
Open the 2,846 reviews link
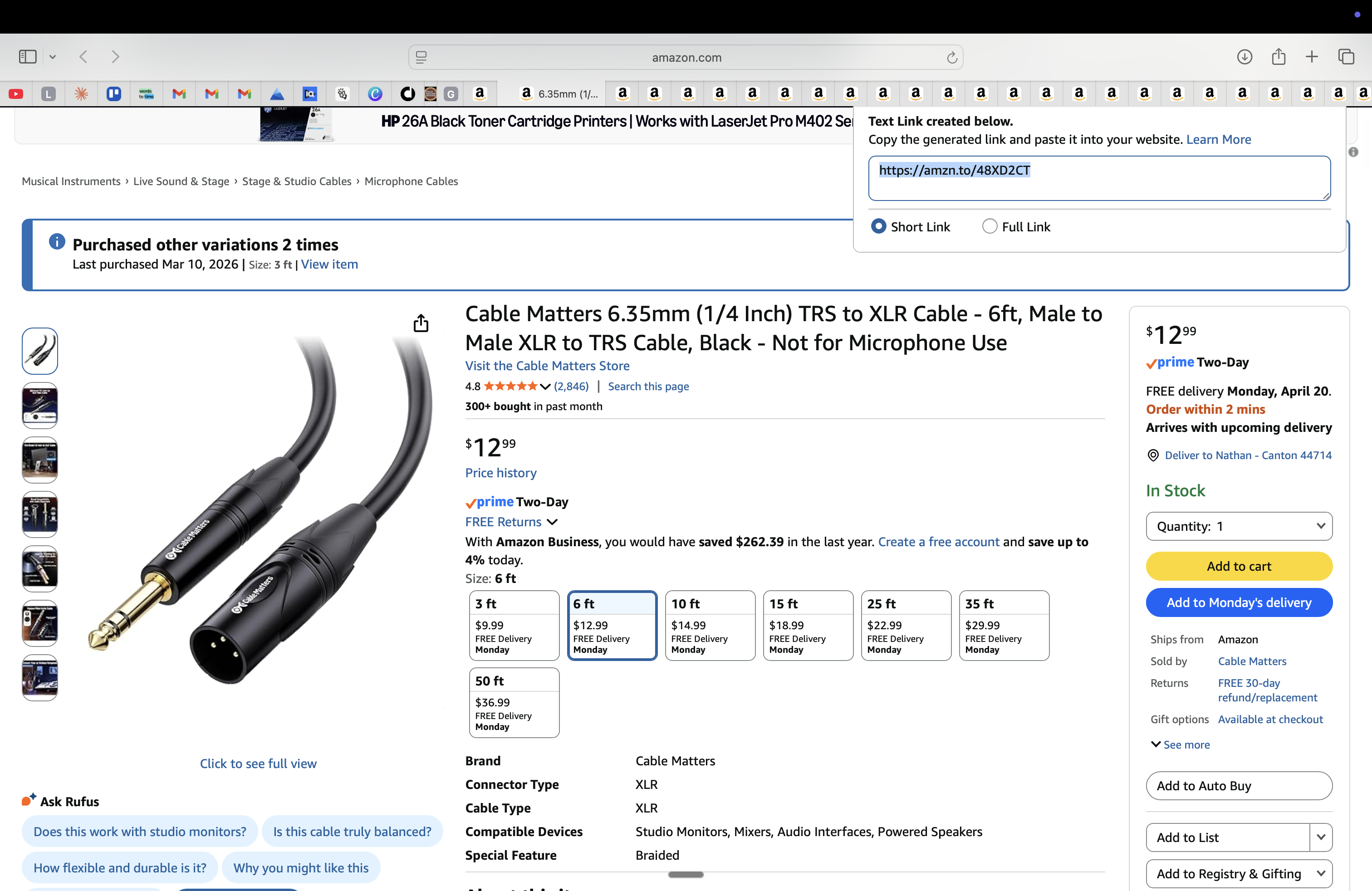pos(571,386)
